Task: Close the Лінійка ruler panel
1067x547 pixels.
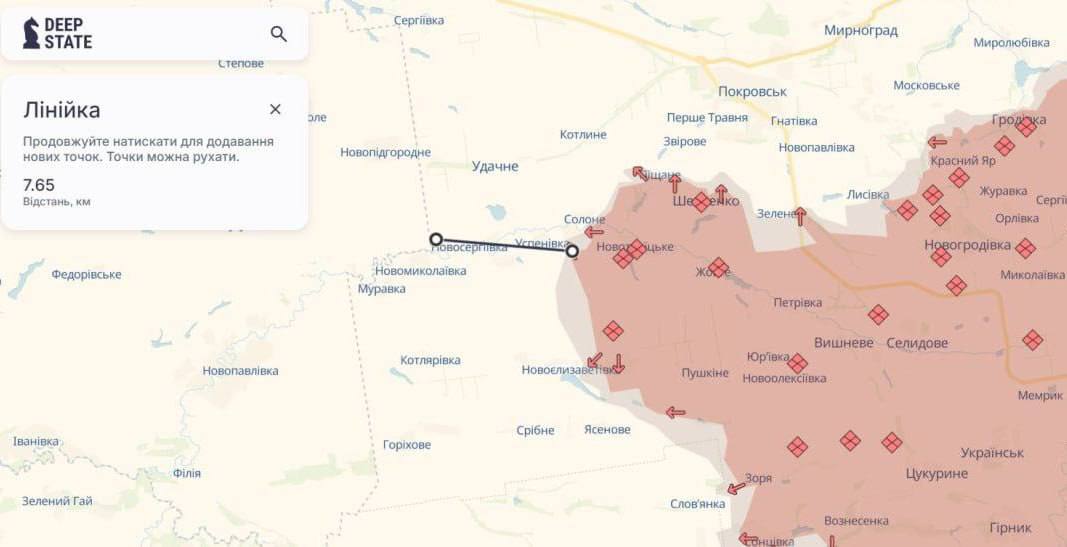Action: (275, 109)
